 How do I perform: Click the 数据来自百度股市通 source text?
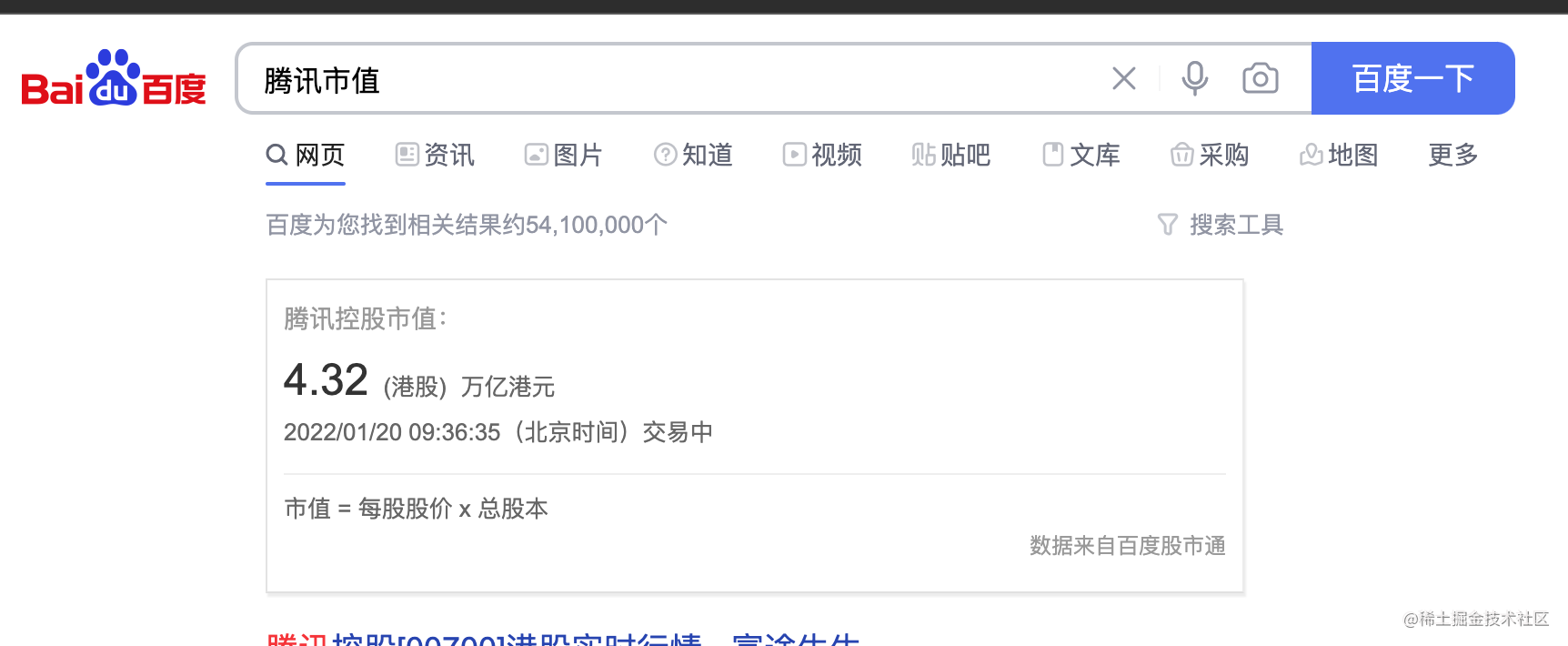tap(1128, 546)
